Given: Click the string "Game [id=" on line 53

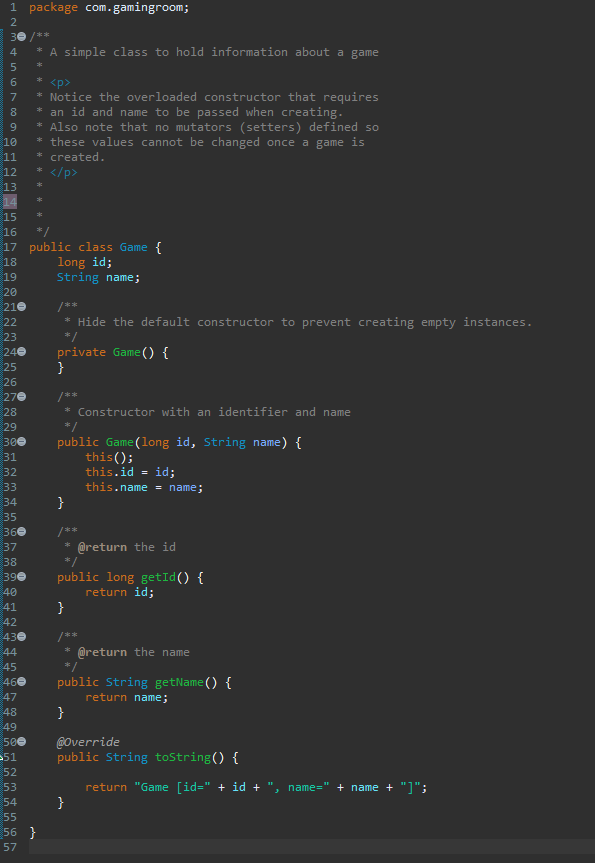Looking at the screenshot, I should (172, 787).
